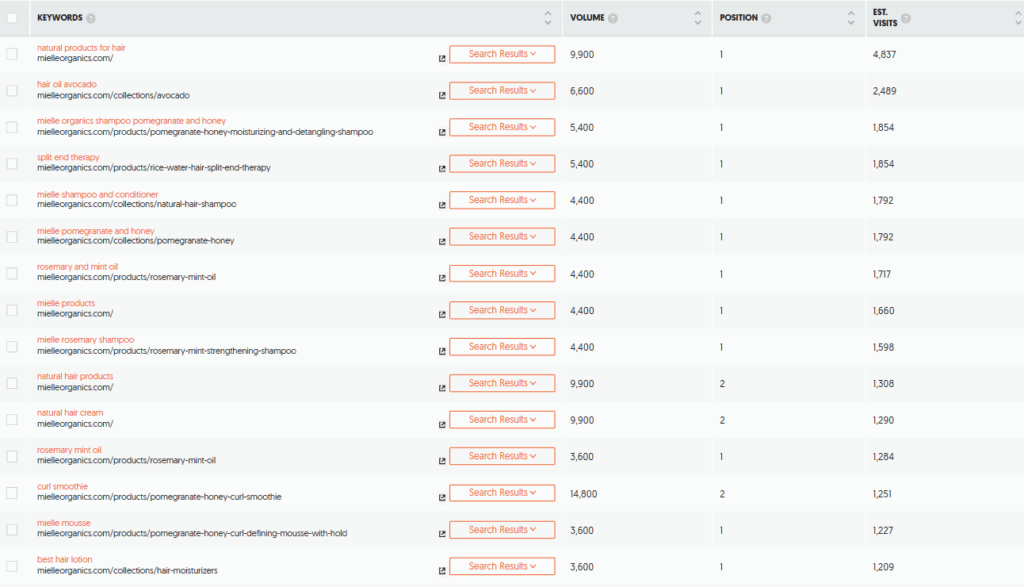Screen dimensions: 1024x587
Task: Click the help icon next to VOLUME header
Action: 613,18
